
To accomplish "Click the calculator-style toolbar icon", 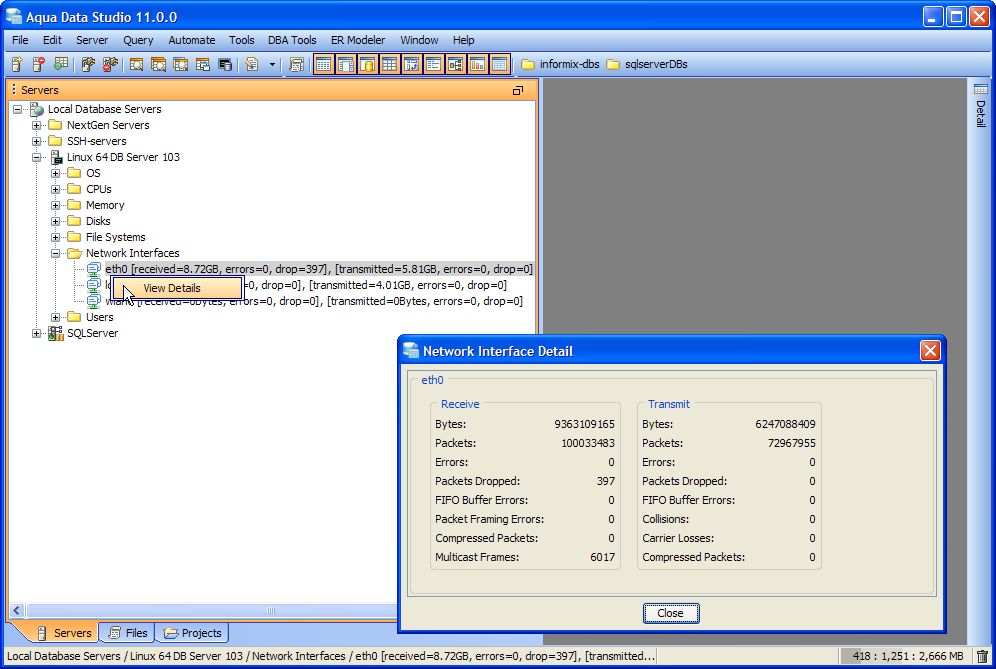I will [296, 64].
